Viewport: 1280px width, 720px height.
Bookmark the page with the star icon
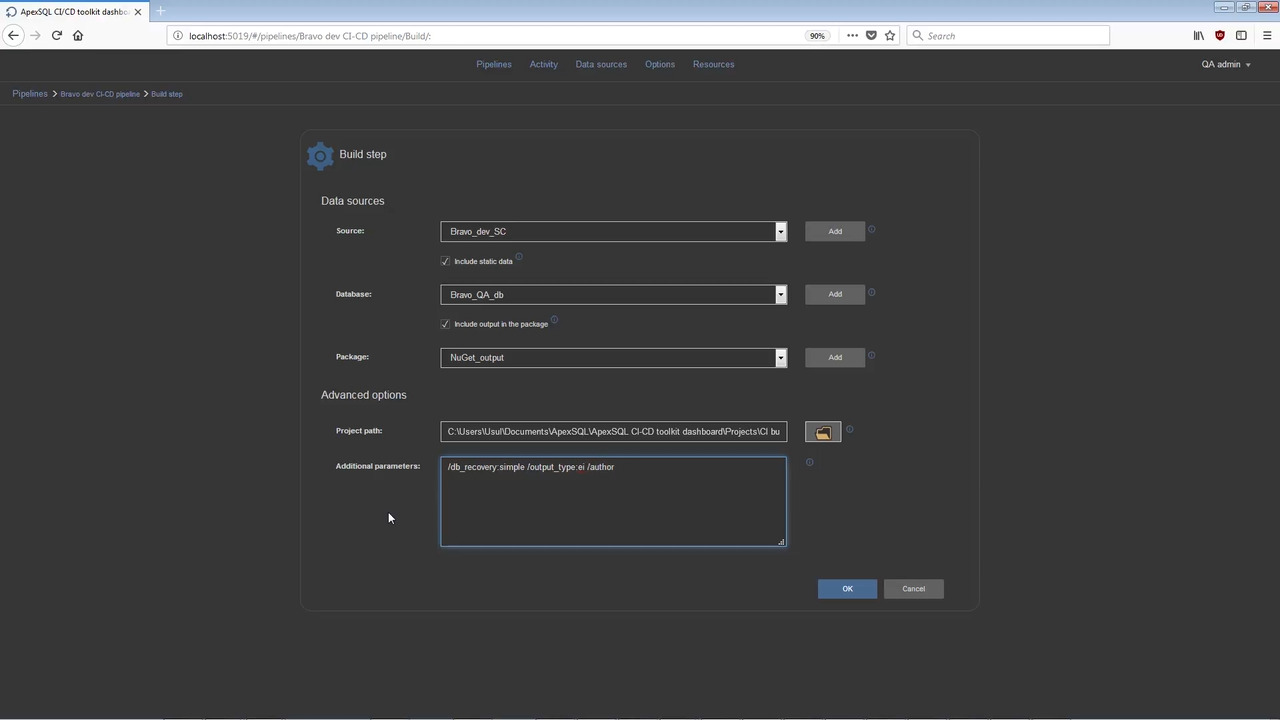point(889,35)
